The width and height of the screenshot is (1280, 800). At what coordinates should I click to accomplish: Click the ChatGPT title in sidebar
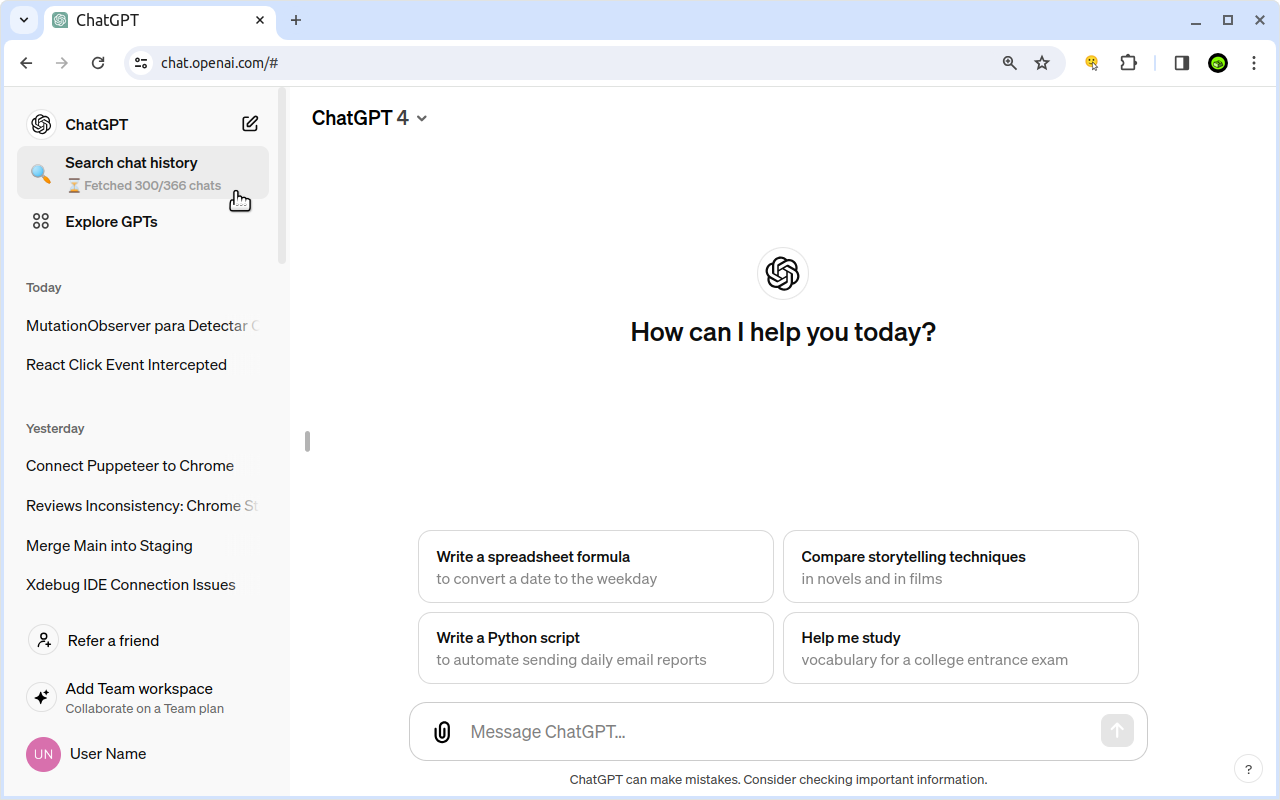pyautogui.click(x=97, y=124)
